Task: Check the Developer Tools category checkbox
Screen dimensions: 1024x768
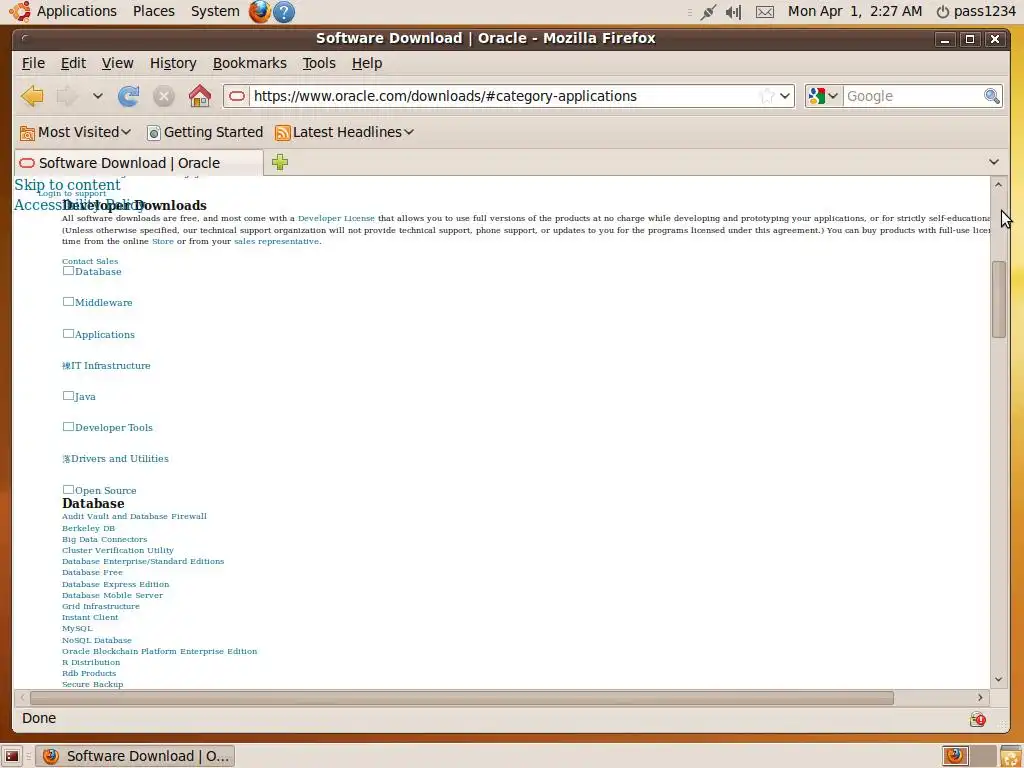Action: (x=68, y=426)
